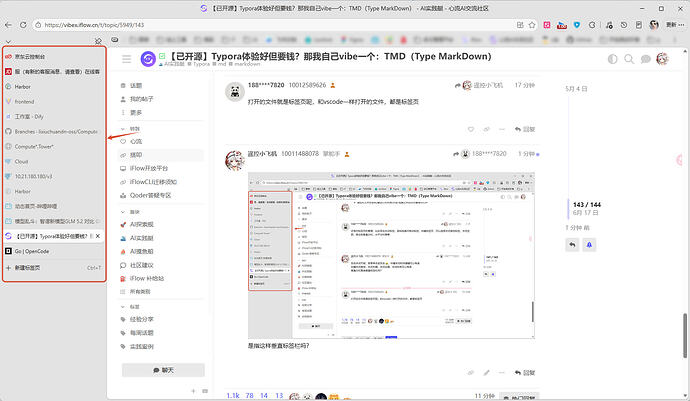
Task: Open the forum chat bubble icon
Action: [646, 59]
